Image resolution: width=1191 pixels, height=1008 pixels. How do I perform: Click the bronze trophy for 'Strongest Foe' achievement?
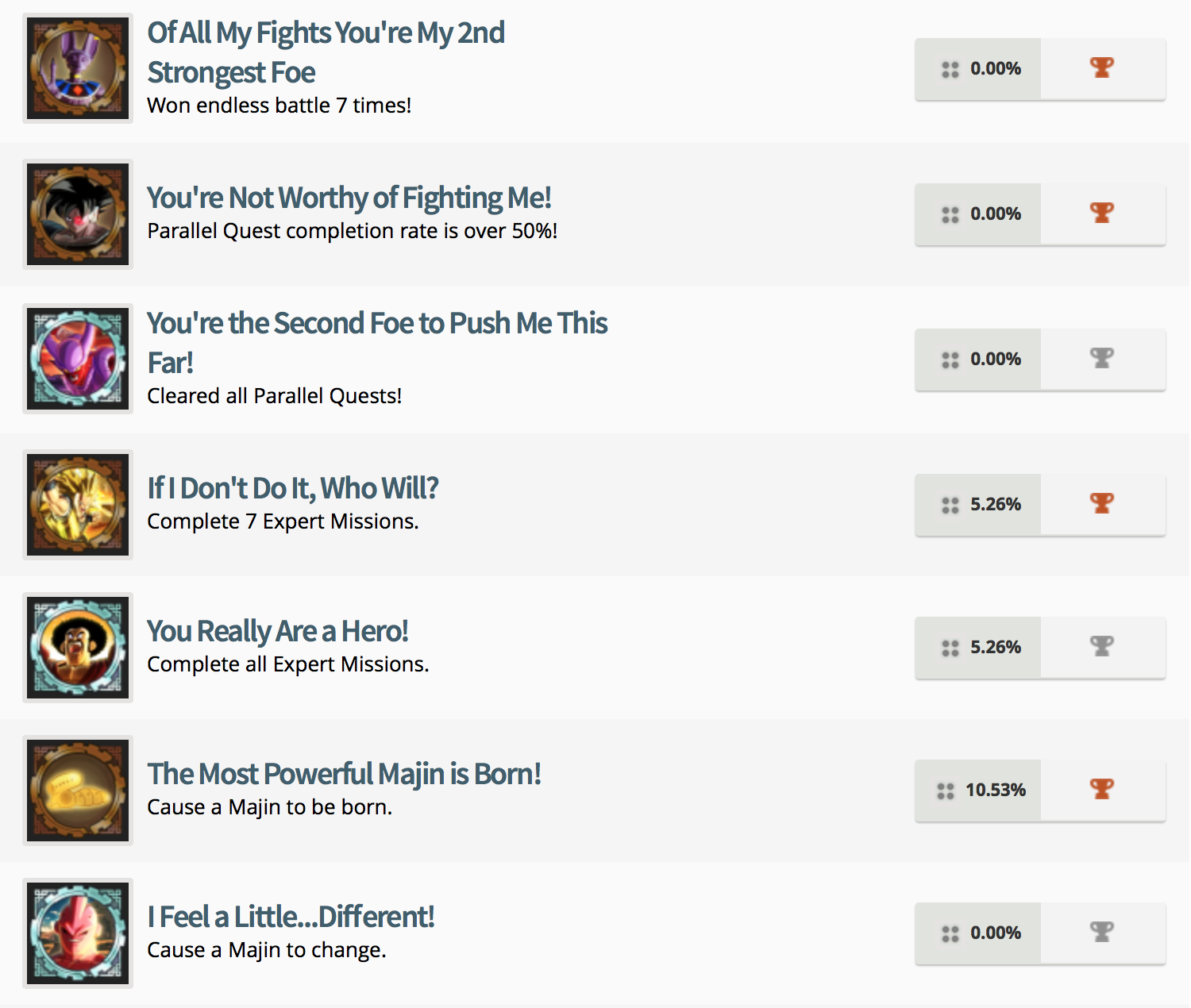1102,67
